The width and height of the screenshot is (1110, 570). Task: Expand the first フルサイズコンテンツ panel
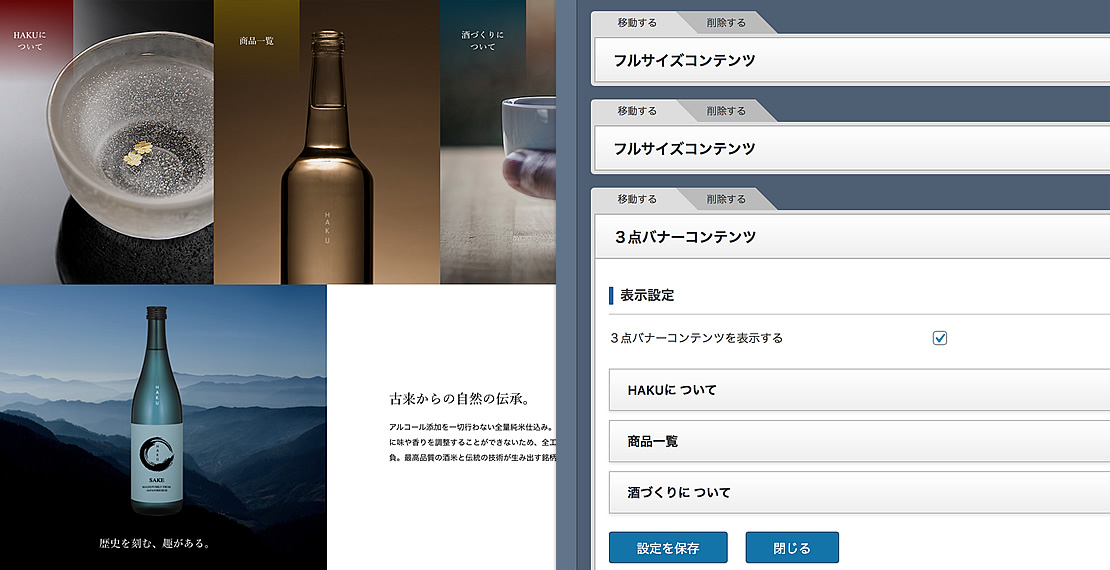[x=850, y=60]
